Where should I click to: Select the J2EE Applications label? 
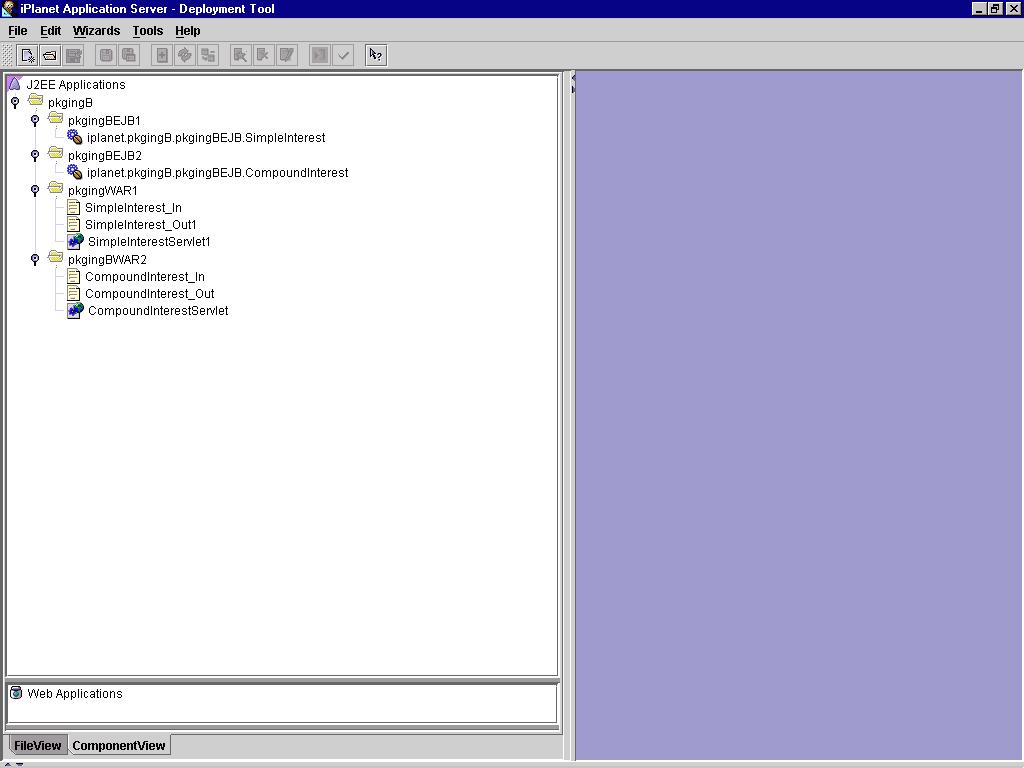[76, 85]
